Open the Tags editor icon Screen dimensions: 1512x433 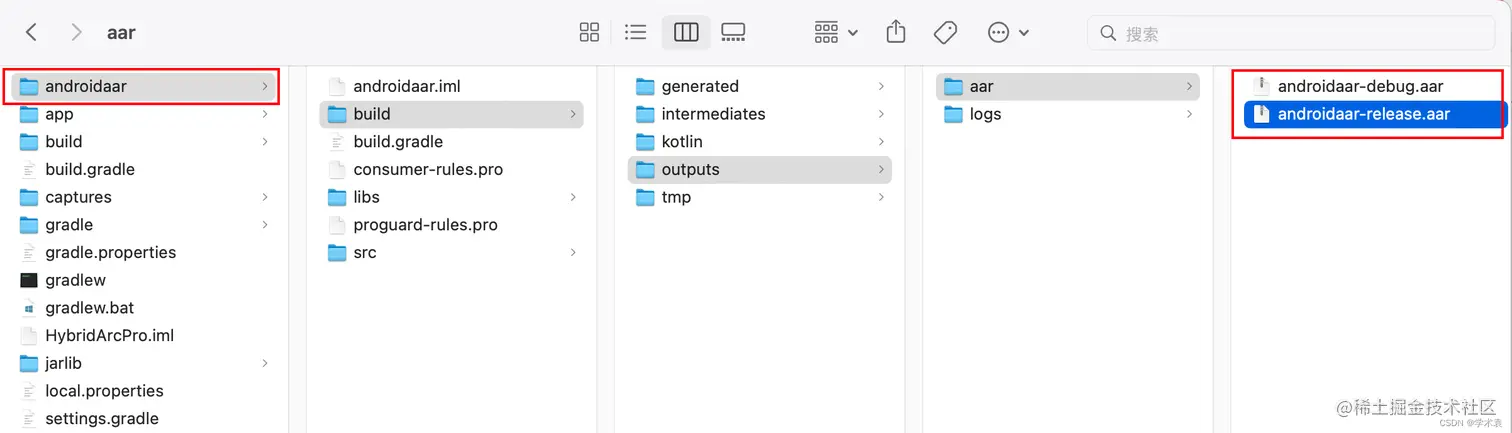945,32
